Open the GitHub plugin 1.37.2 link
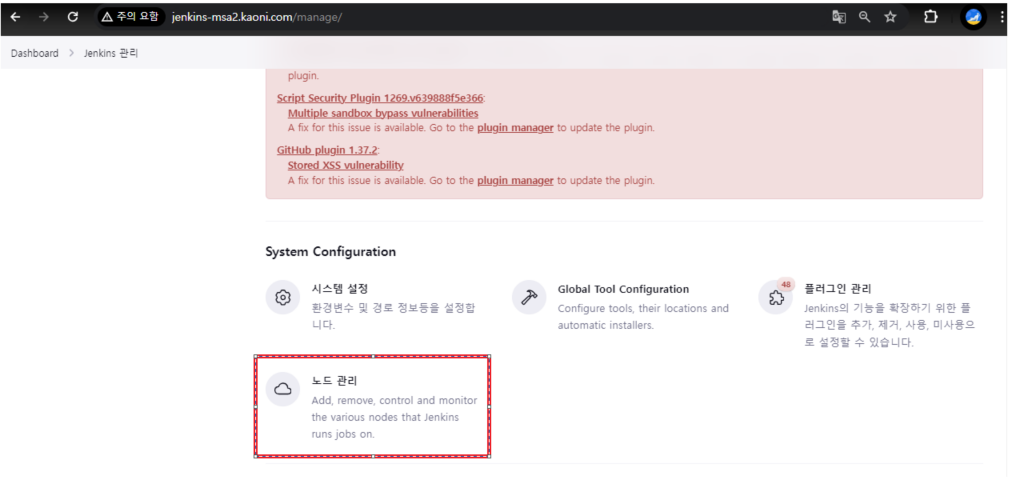This screenshot has height=492, width=1012. pos(327,150)
